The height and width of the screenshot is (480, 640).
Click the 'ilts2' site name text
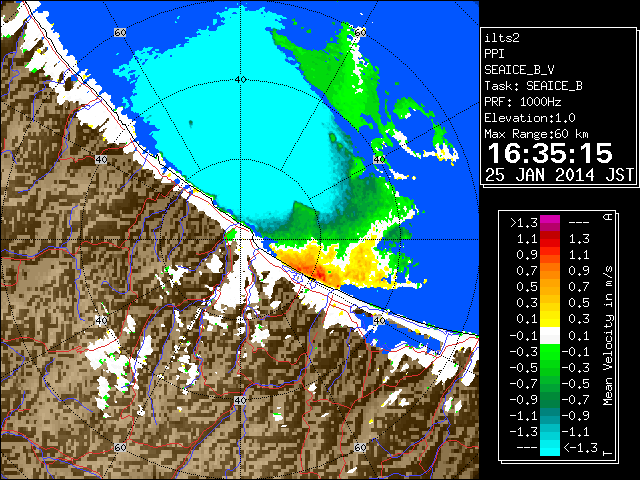502,38
